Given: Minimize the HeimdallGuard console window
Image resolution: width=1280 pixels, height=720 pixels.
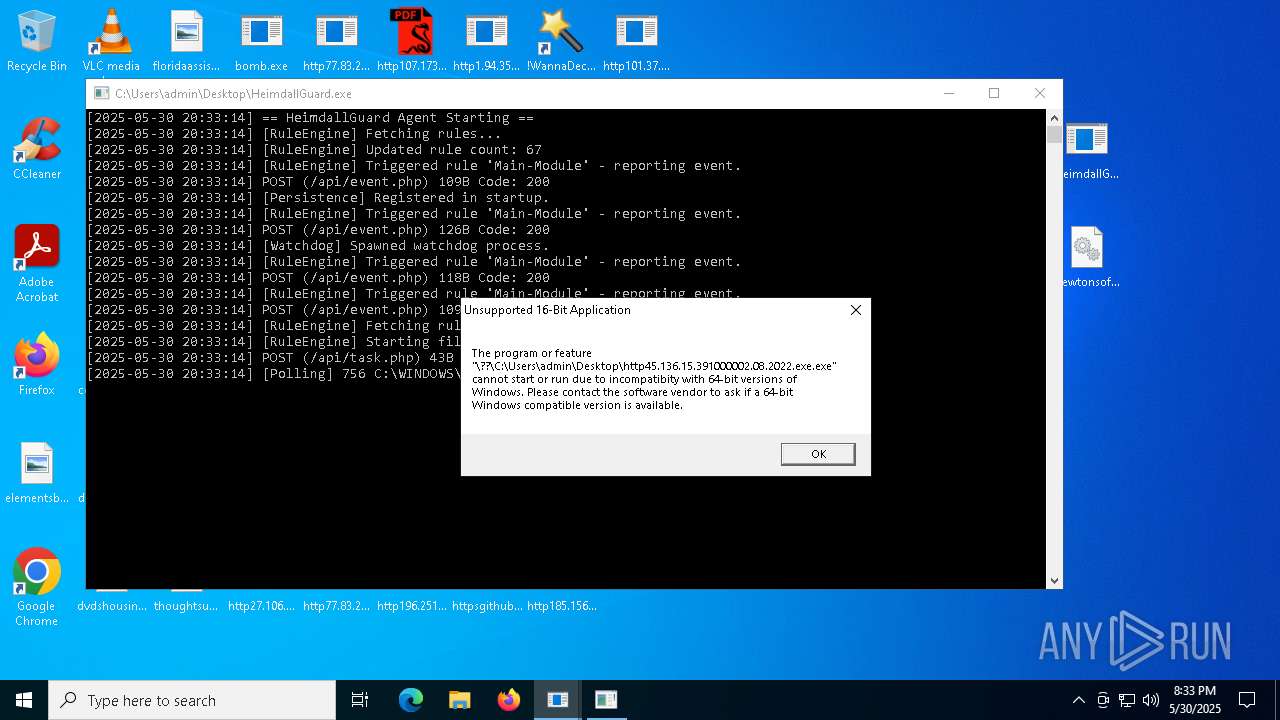Looking at the screenshot, I should point(948,93).
